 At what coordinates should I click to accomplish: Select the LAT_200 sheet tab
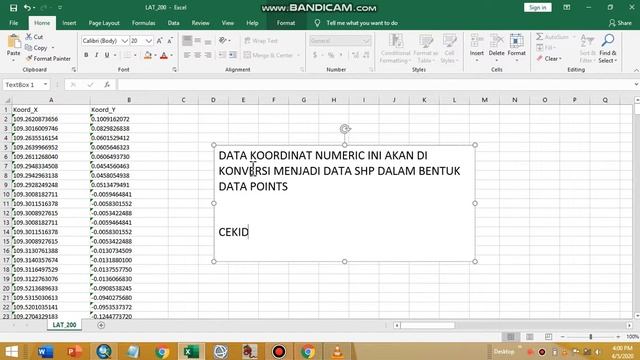[64, 324]
